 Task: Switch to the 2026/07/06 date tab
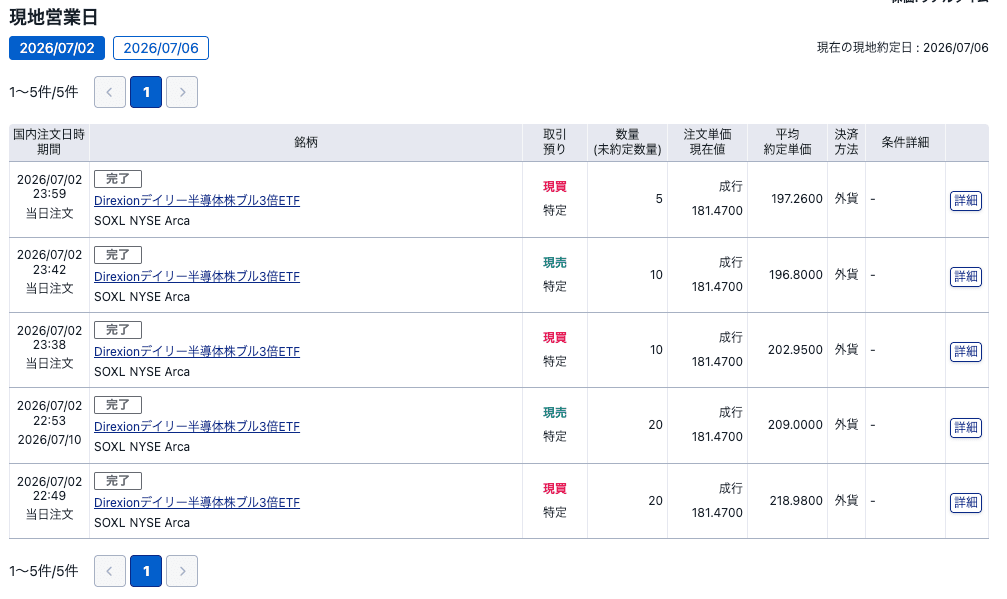(x=161, y=48)
